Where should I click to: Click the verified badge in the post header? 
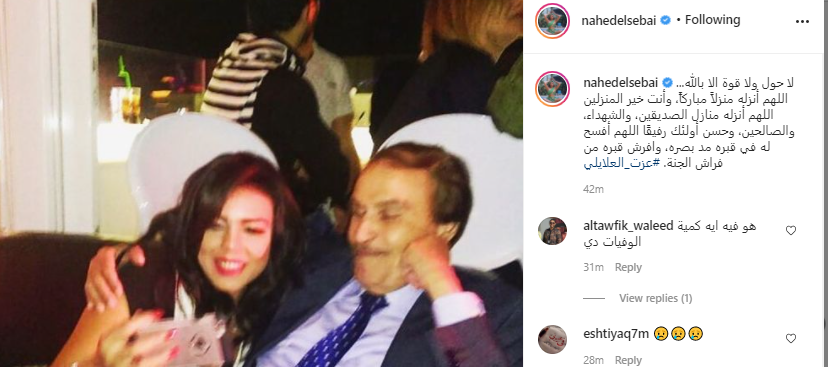pos(666,20)
